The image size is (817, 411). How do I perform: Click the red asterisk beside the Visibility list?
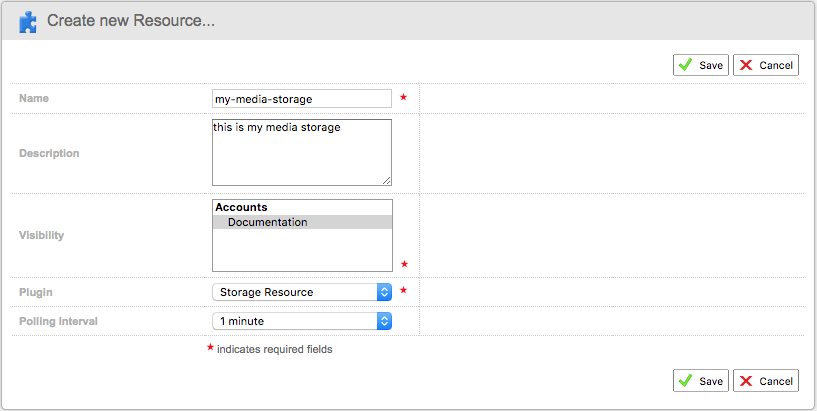[404, 264]
